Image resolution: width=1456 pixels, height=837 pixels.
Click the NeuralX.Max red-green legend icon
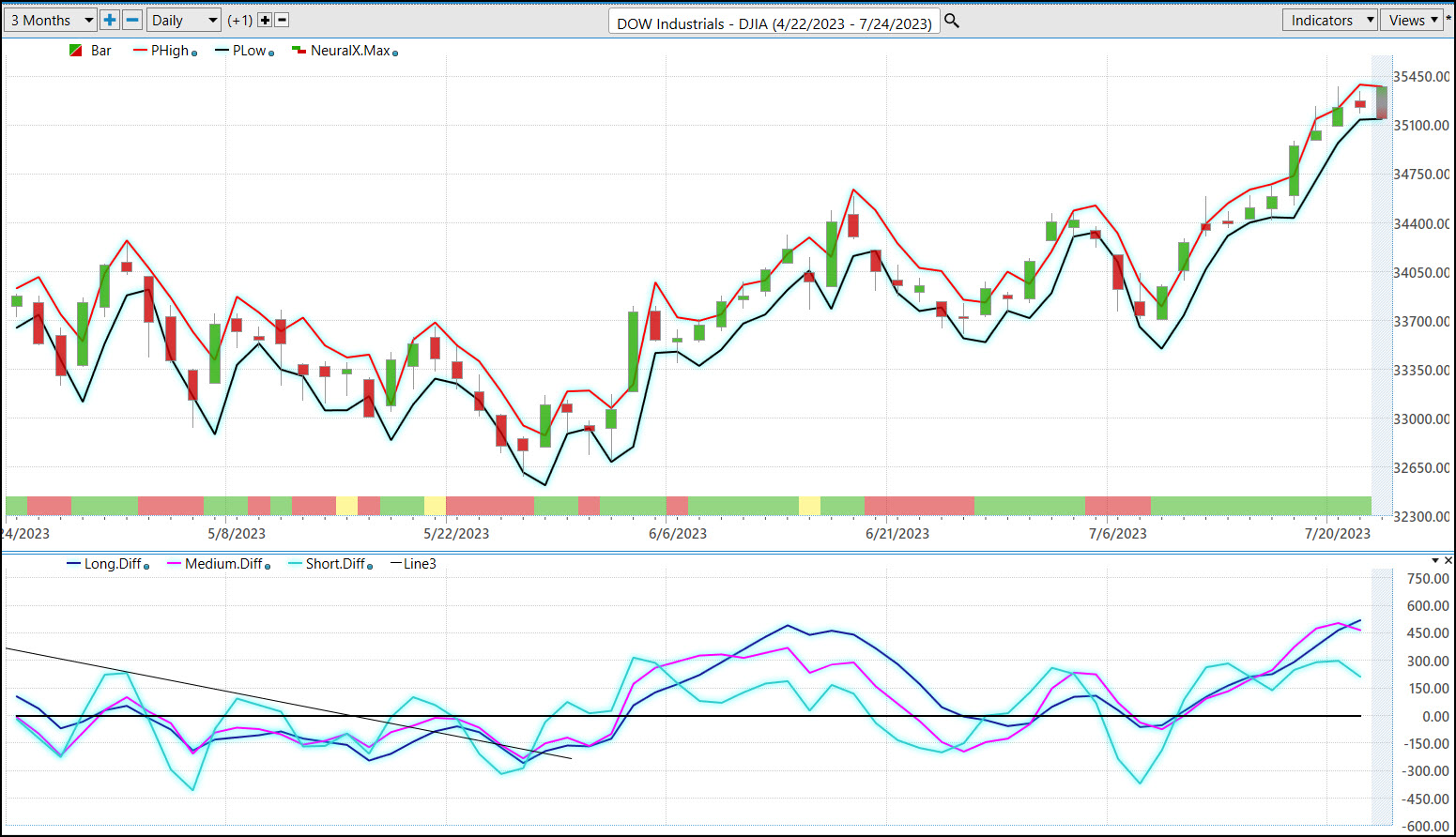click(299, 51)
